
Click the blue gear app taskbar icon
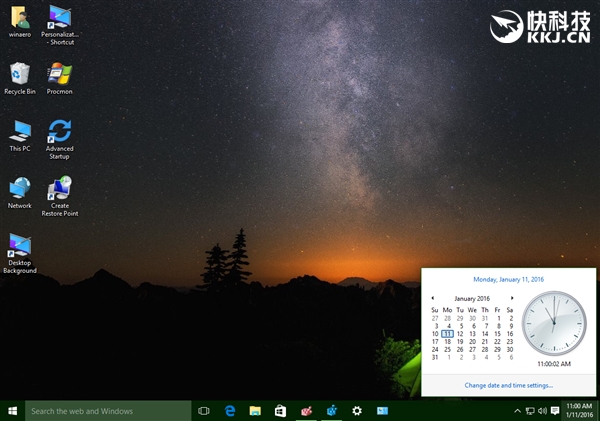332,411
